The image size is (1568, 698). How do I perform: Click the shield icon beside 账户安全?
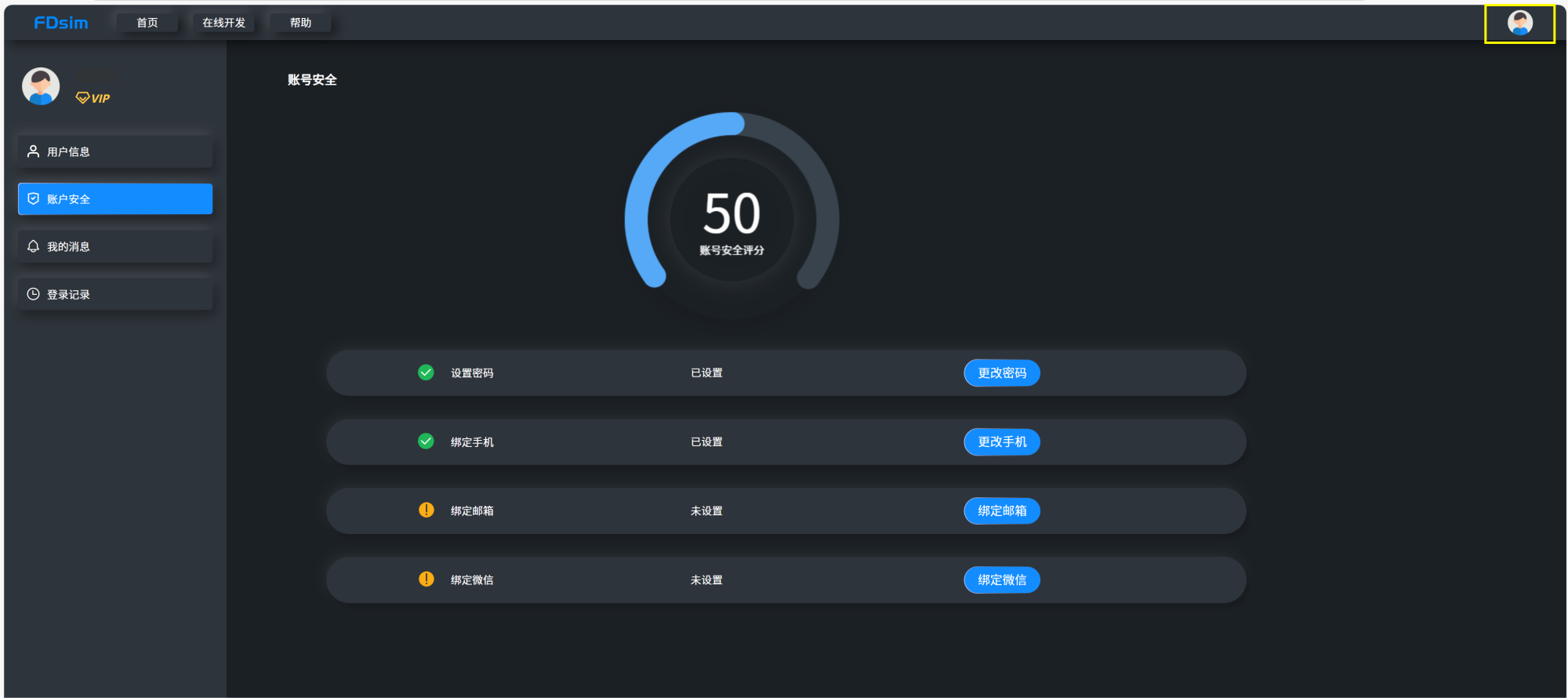point(33,199)
